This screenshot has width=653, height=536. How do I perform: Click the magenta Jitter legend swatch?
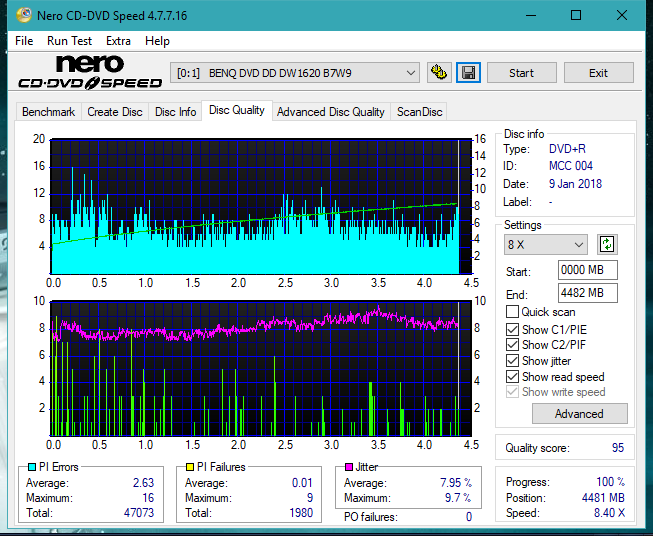click(x=349, y=467)
